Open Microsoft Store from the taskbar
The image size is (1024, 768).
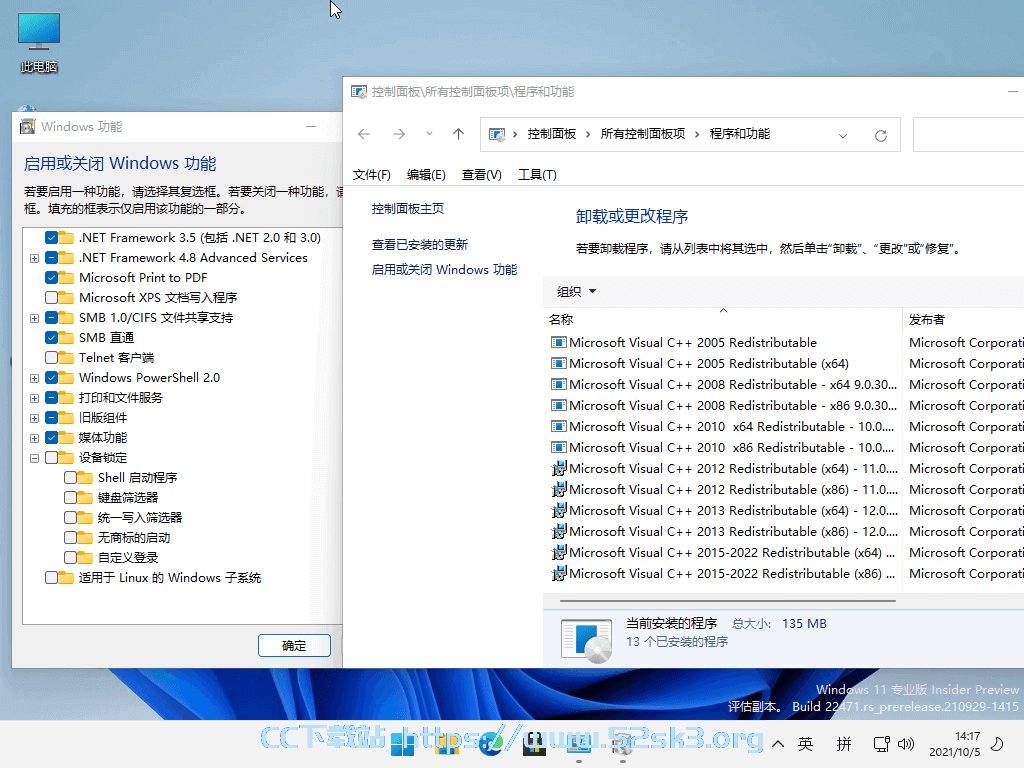pyautogui.click(x=534, y=743)
